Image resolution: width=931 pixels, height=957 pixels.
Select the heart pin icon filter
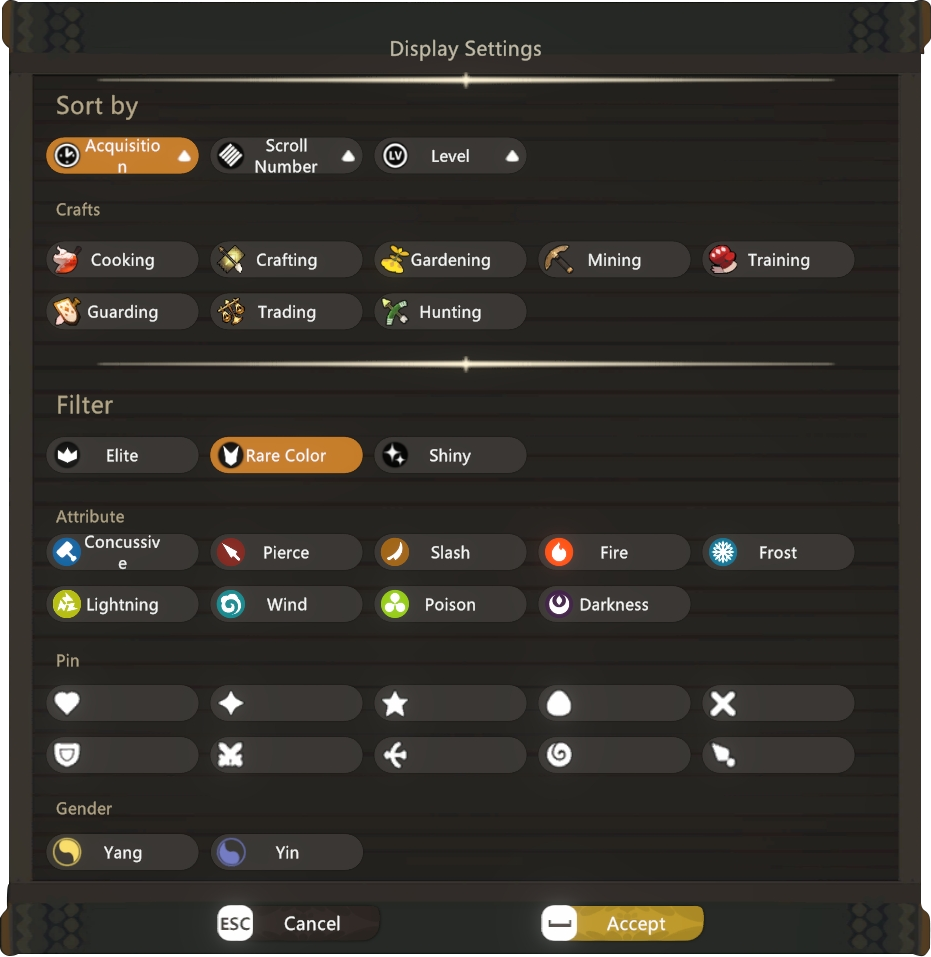[122, 703]
